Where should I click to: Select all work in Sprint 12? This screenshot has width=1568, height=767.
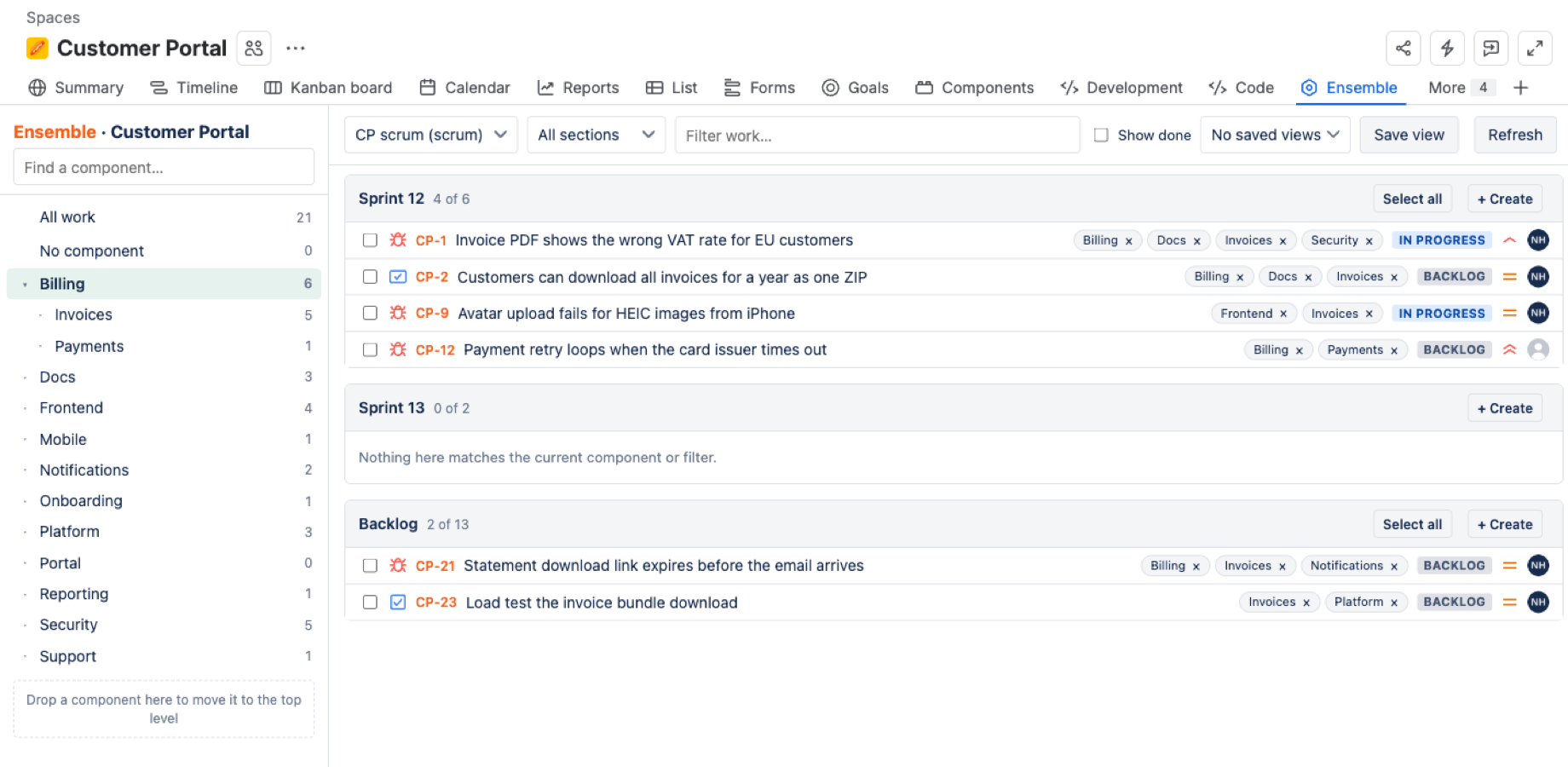1412,199
